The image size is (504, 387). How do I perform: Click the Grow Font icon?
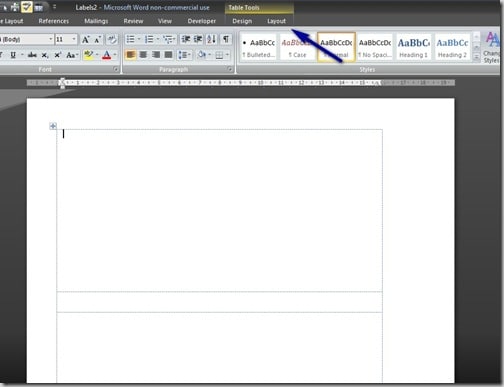tap(85, 39)
